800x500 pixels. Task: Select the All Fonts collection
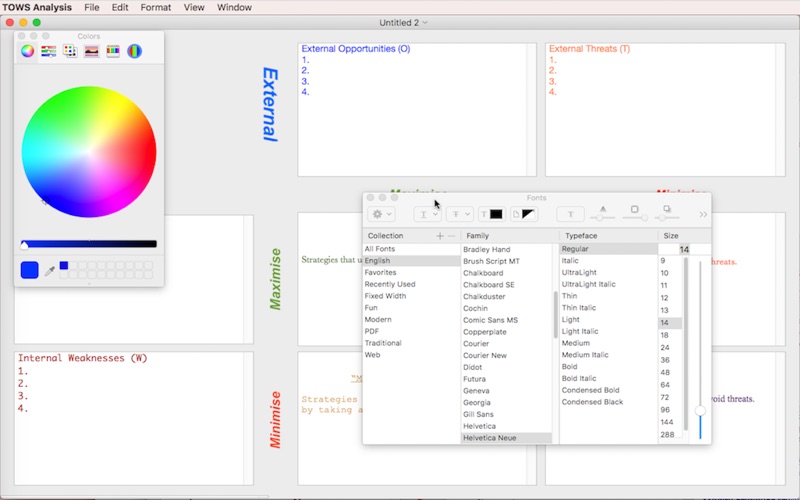411,249
